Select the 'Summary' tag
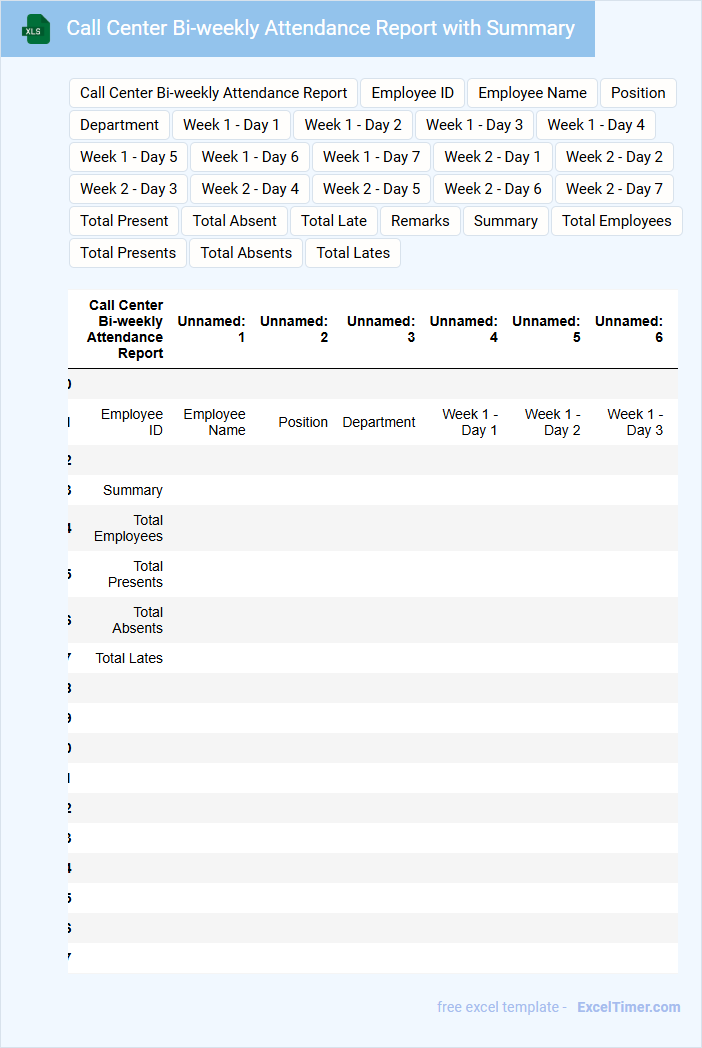This screenshot has height=1048, width=702. [505, 221]
